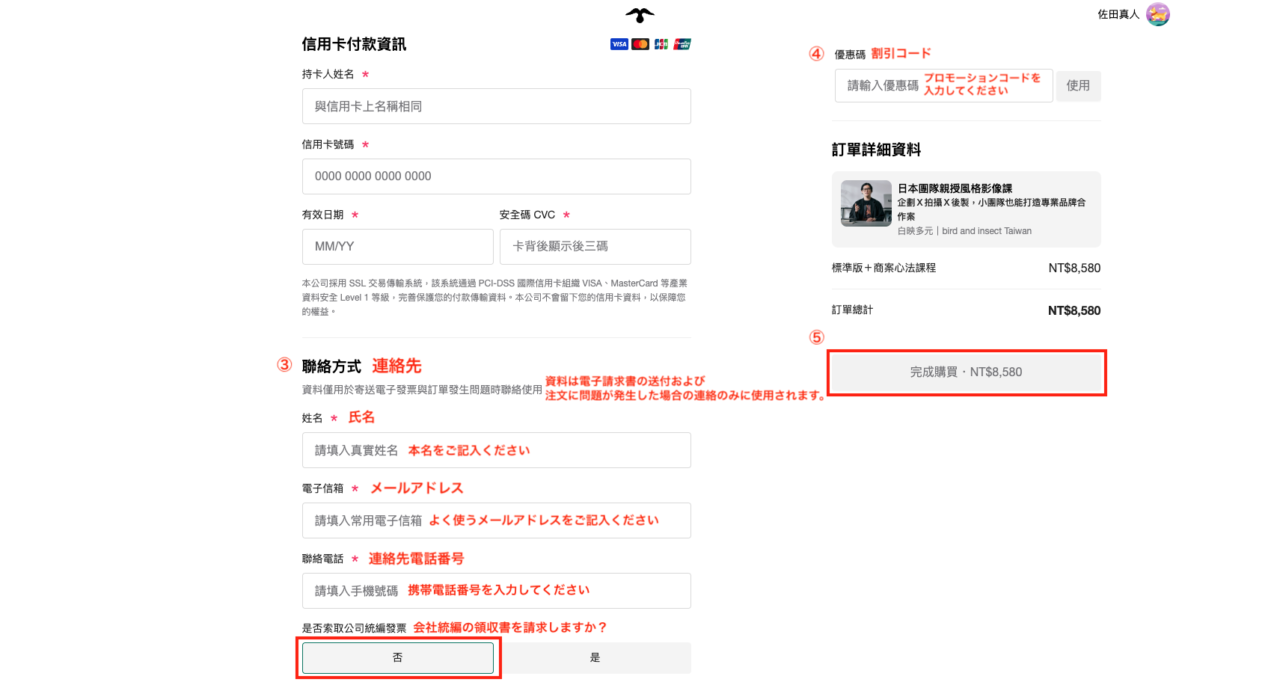Click the 優惠碼 coupon code field
The width and height of the screenshot is (1280, 688).
943,86
